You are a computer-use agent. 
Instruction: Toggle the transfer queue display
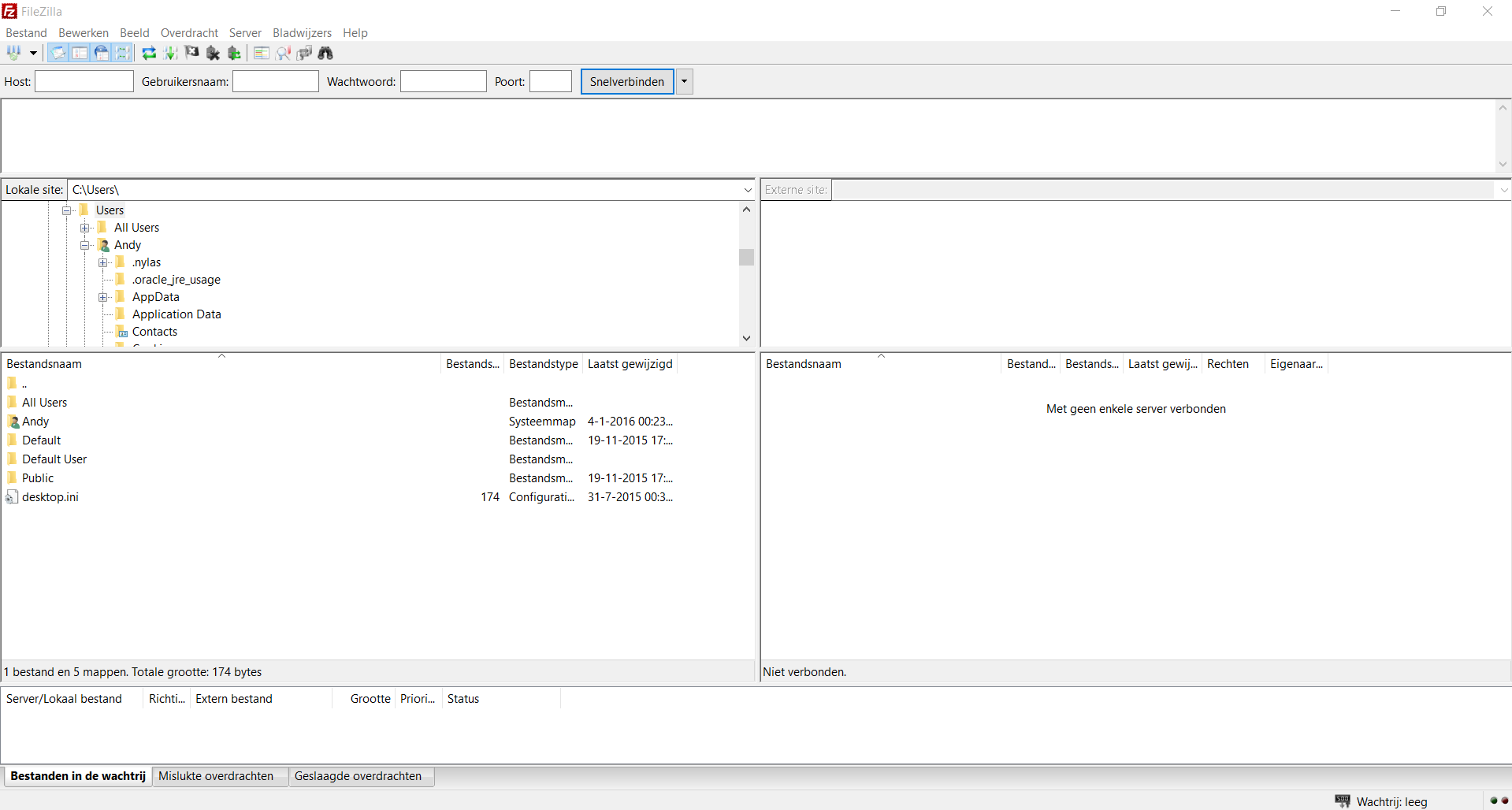(123, 53)
